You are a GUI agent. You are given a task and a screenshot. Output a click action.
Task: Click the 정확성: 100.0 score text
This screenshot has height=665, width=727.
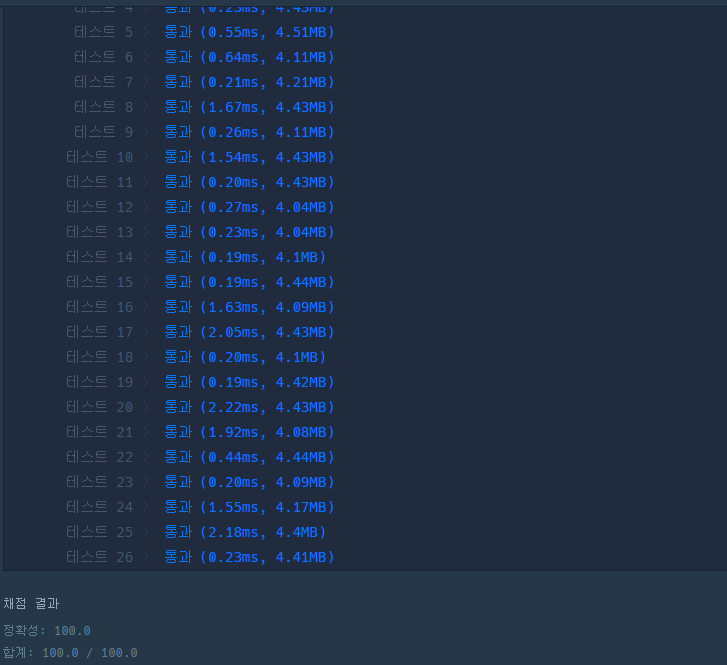[x=47, y=630]
